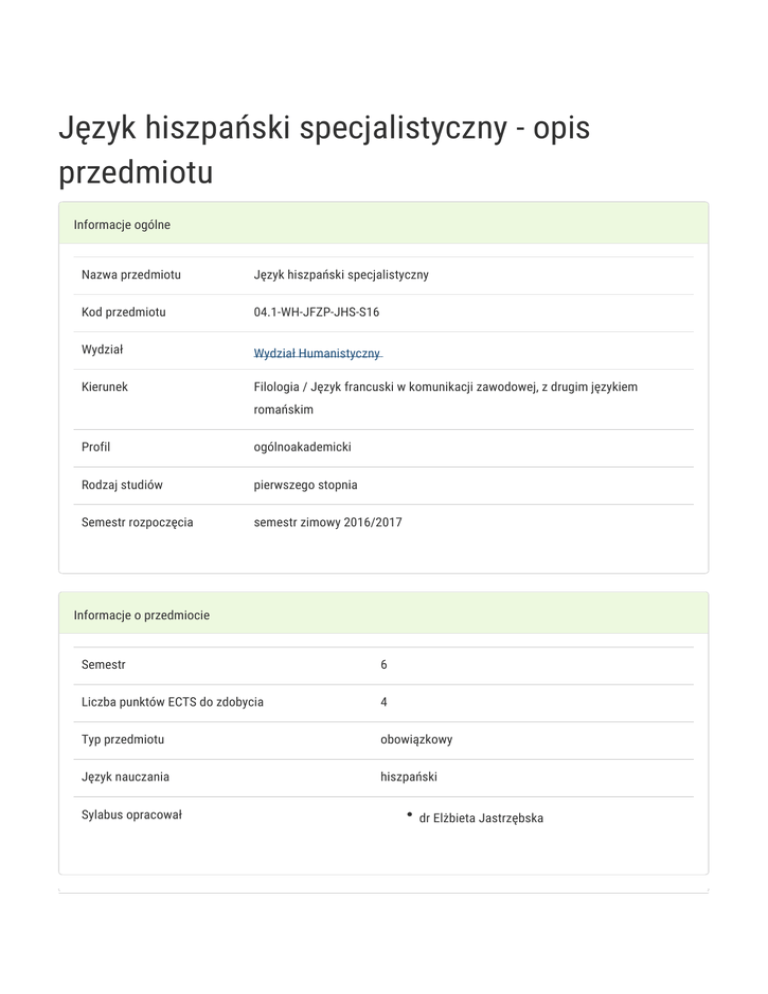
Task: Click the 'pierwszego stopnia' study type value
Action: tap(306, 485)
